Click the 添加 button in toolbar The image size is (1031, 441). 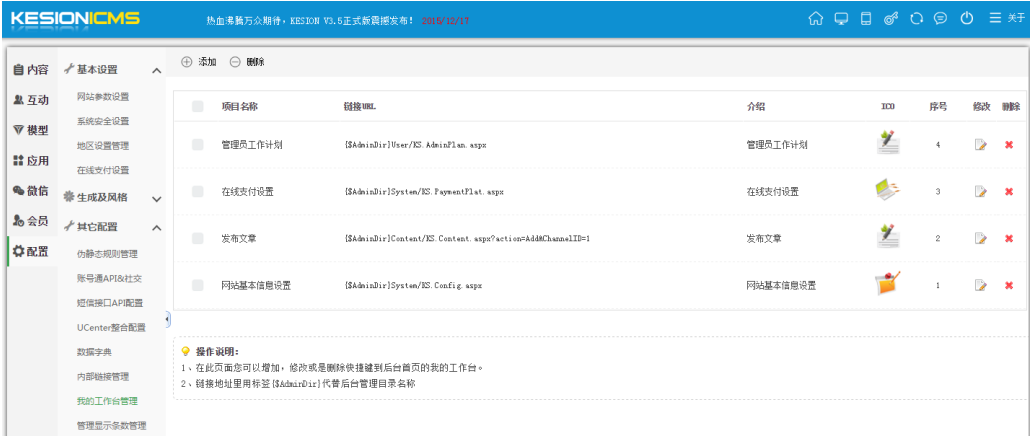(198, 62)
